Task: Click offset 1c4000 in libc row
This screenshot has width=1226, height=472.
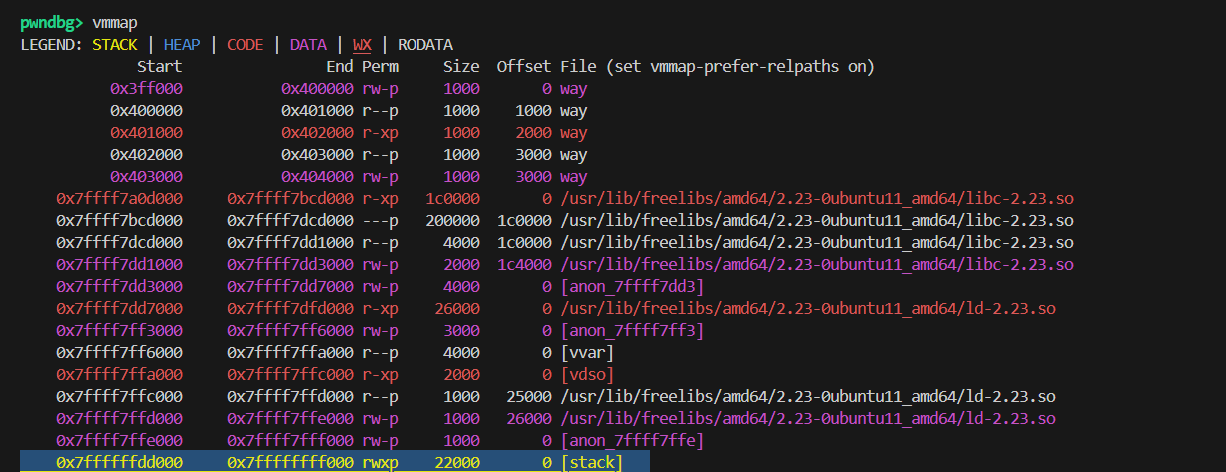Action: [x=524, y=264]
